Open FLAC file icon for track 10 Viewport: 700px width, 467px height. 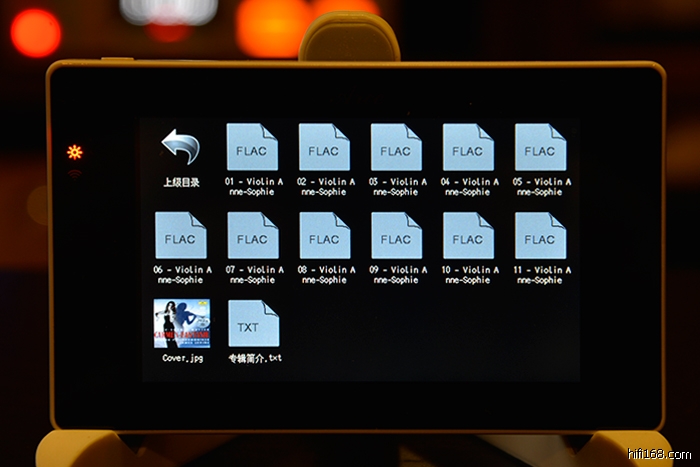tap(468, 236)
